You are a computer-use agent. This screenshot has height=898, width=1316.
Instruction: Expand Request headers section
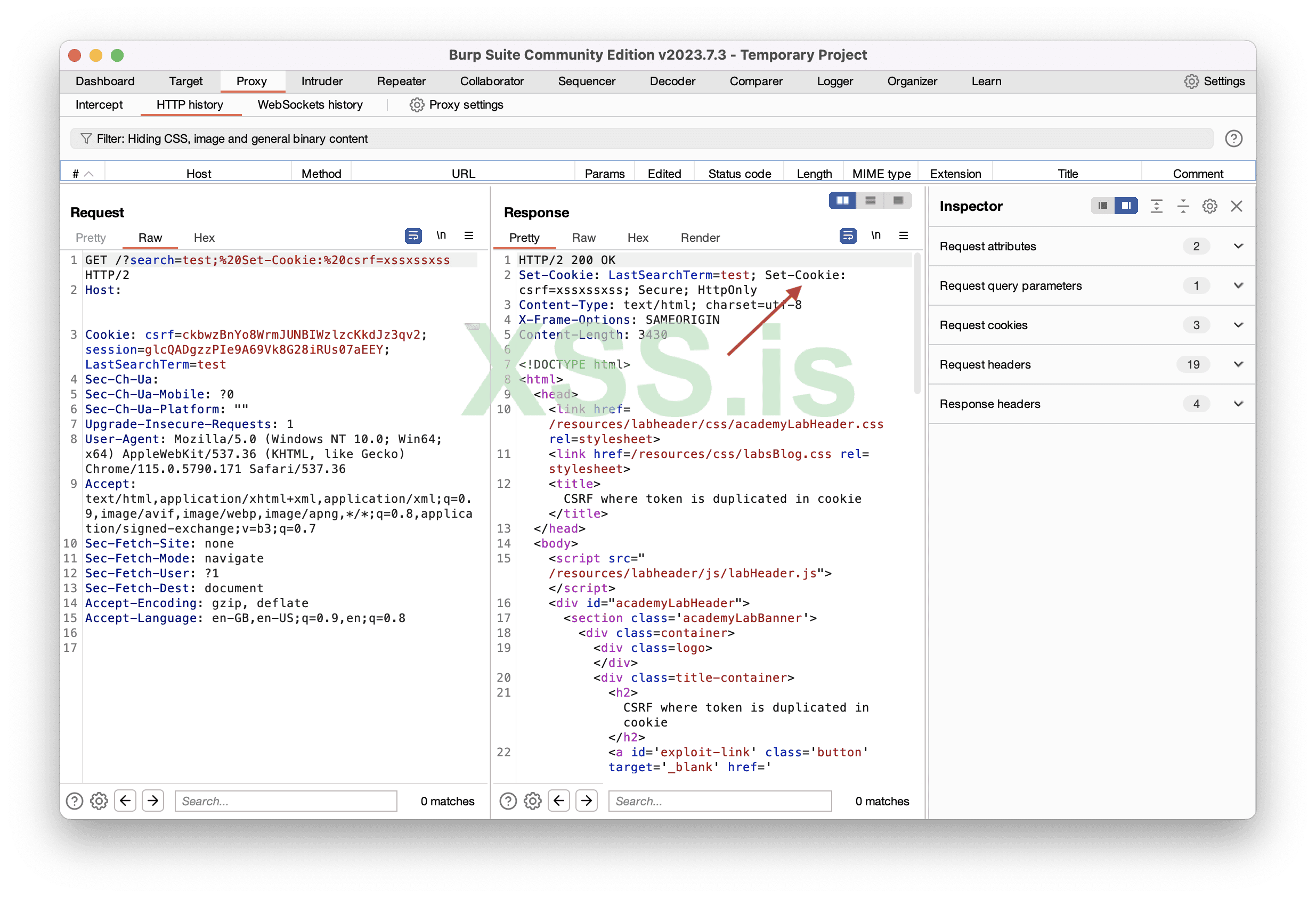click(x=1238, y=365)
